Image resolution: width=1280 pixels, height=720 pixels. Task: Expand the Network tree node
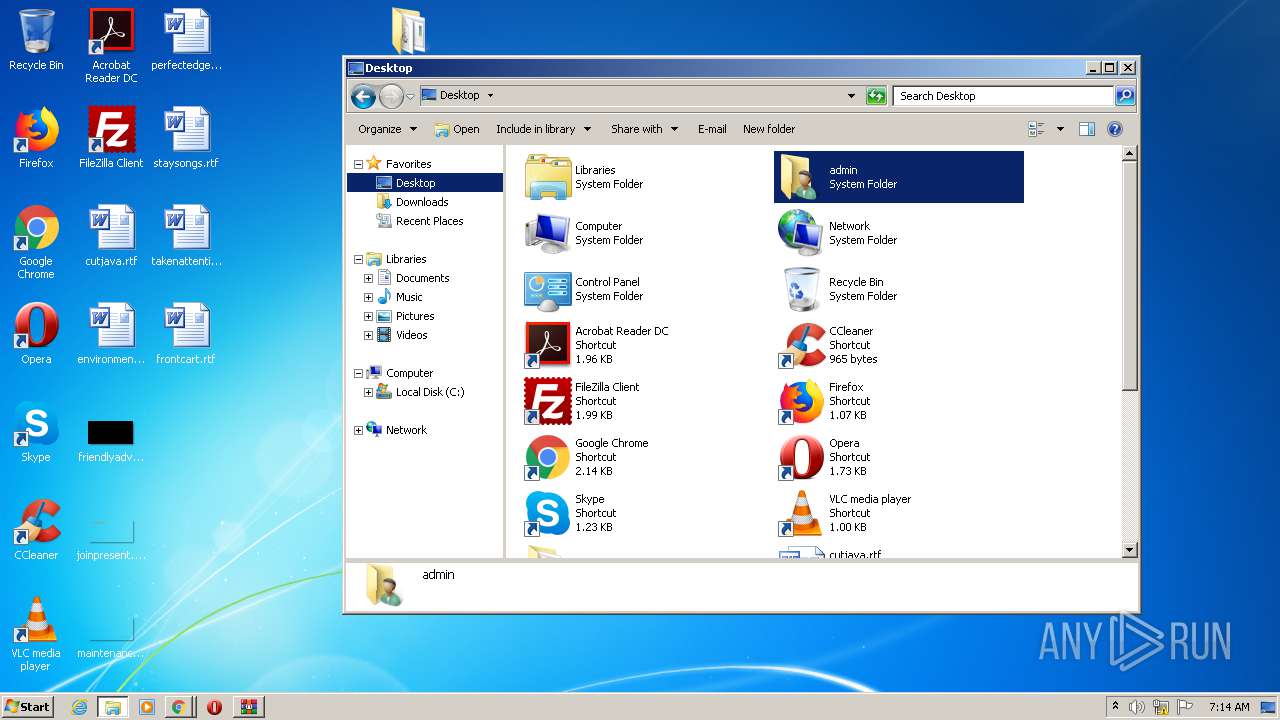(x=358, y=430)
